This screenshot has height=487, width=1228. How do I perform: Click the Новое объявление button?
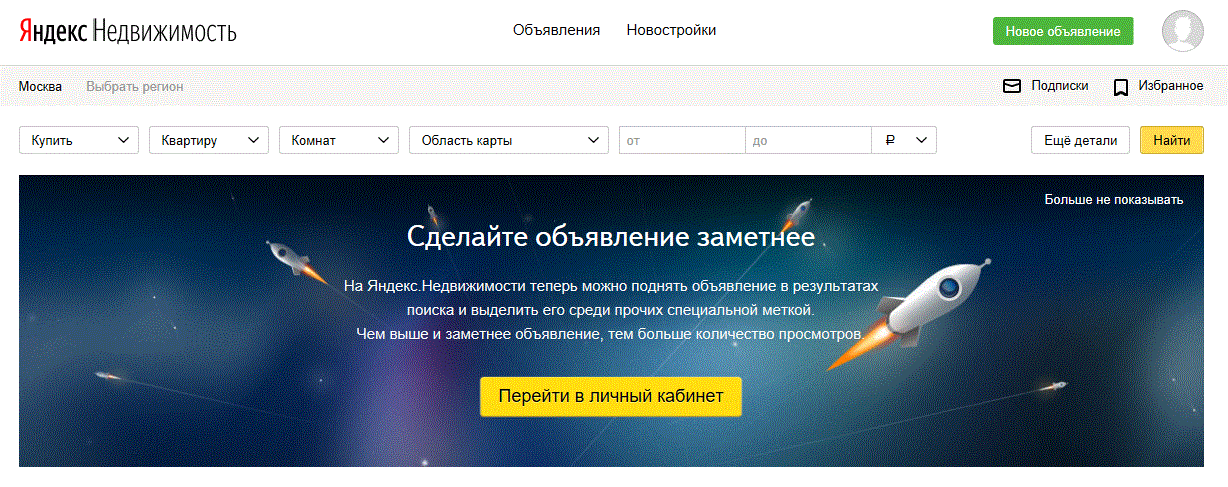(1063, 31)
